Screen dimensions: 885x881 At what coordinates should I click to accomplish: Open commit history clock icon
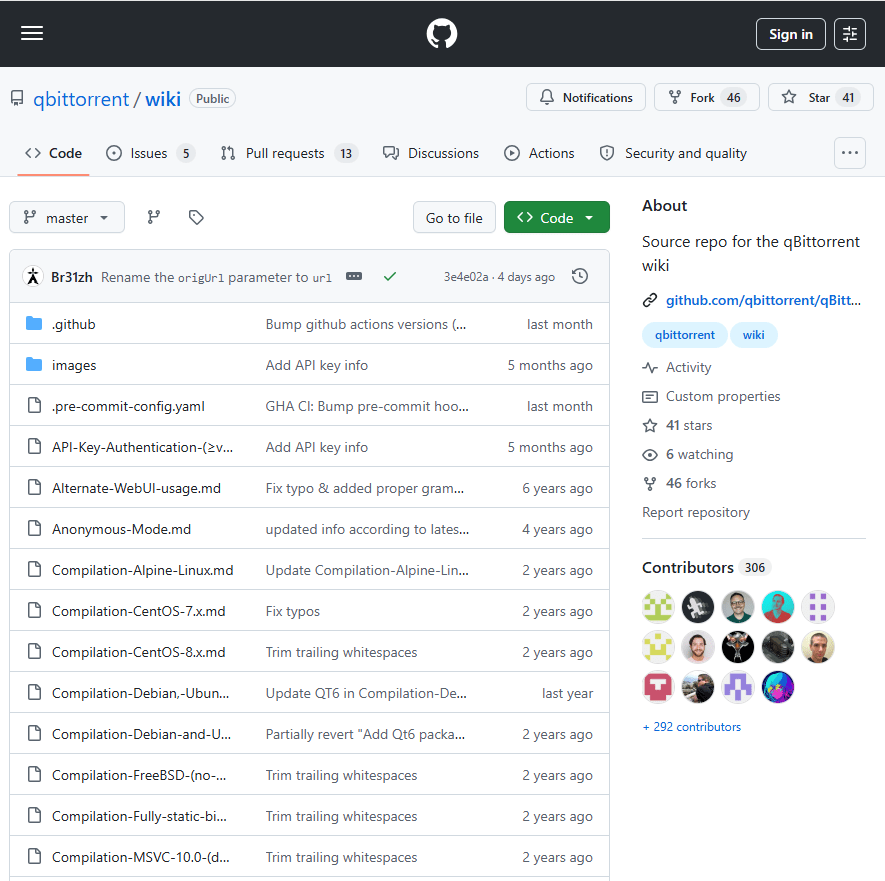[x=580, y=277]
